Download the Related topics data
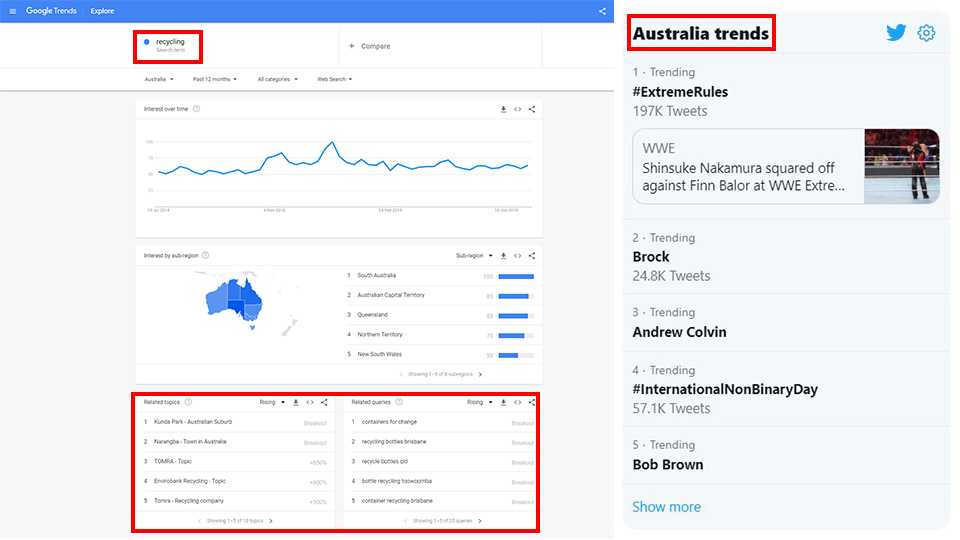 click(296, 402)
